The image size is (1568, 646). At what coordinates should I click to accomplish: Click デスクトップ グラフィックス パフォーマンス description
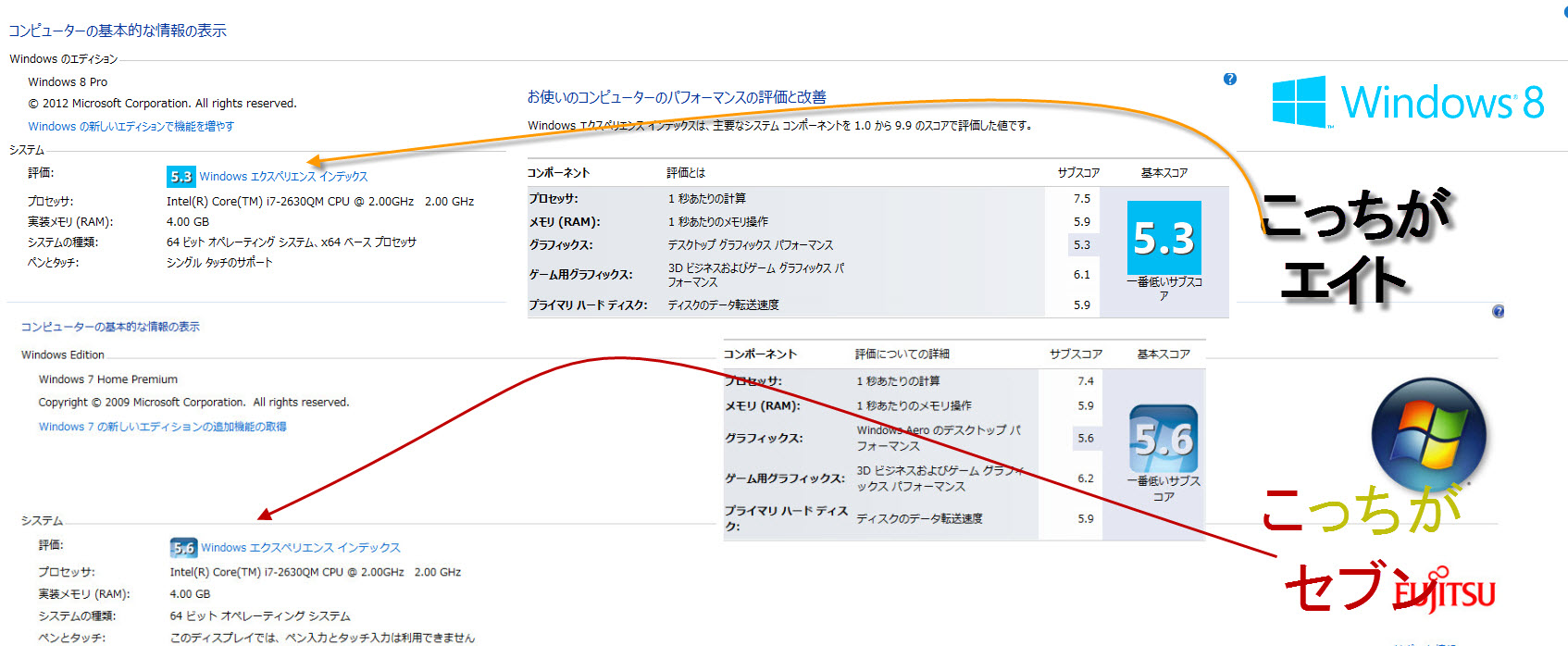pos(751,245)
